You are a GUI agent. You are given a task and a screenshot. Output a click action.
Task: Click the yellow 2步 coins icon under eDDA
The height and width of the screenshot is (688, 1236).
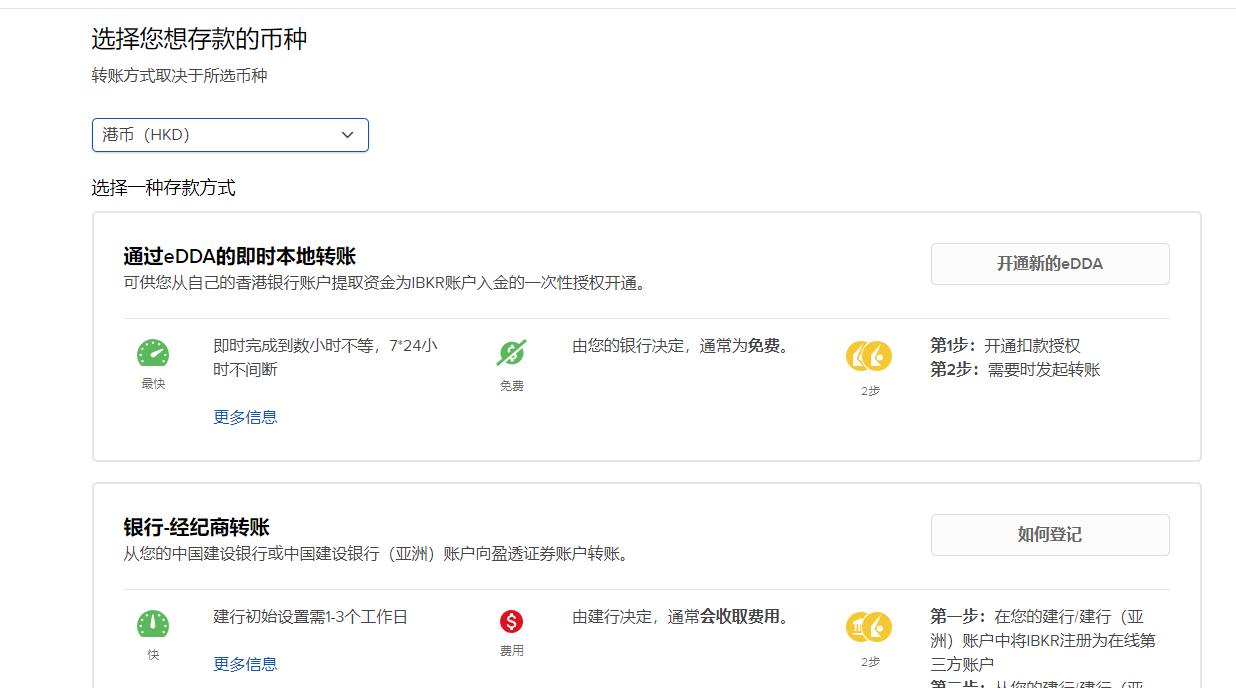pos(868,355)
